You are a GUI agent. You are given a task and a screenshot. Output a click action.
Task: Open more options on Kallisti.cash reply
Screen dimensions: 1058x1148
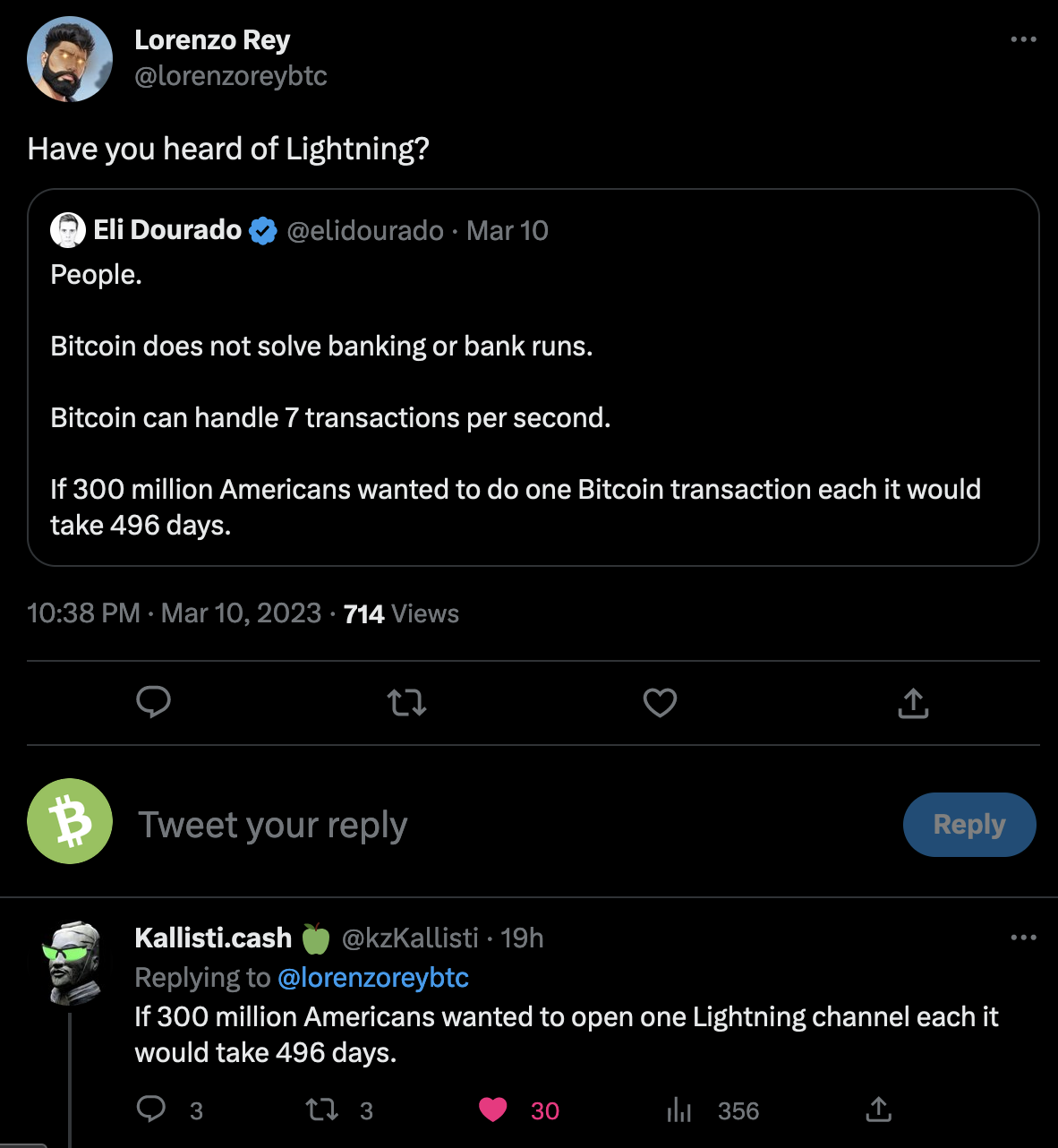[x=1023, y=938]
